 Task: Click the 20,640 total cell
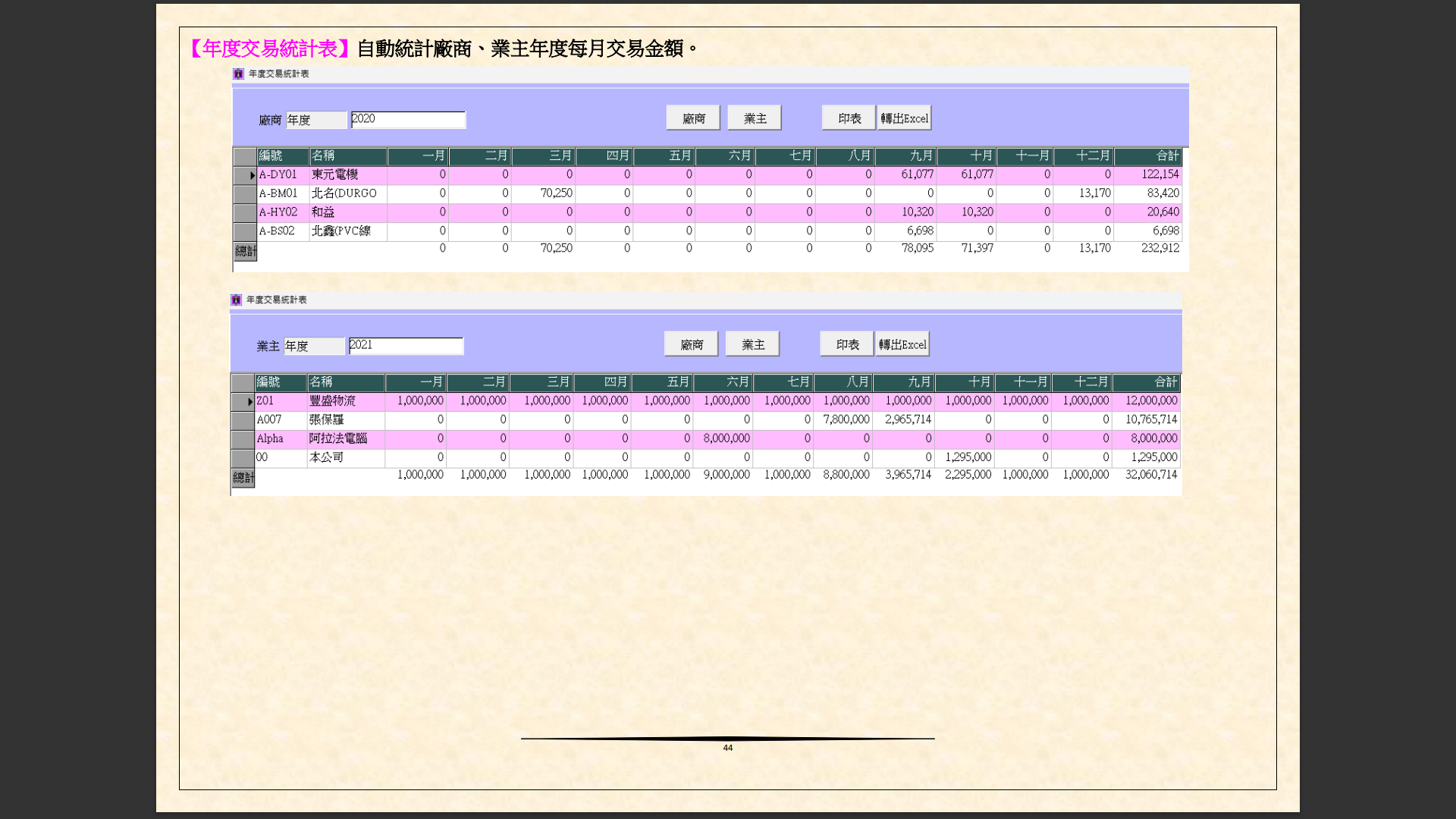(1147, 213)
